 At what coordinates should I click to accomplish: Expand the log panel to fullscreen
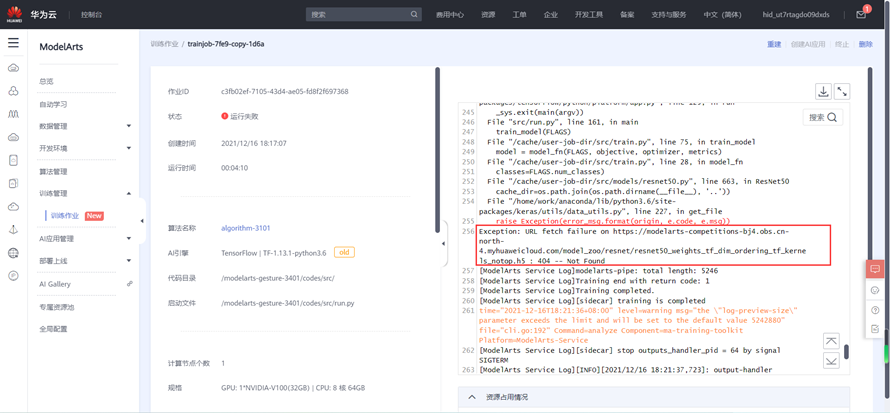(x=842, y=91)
